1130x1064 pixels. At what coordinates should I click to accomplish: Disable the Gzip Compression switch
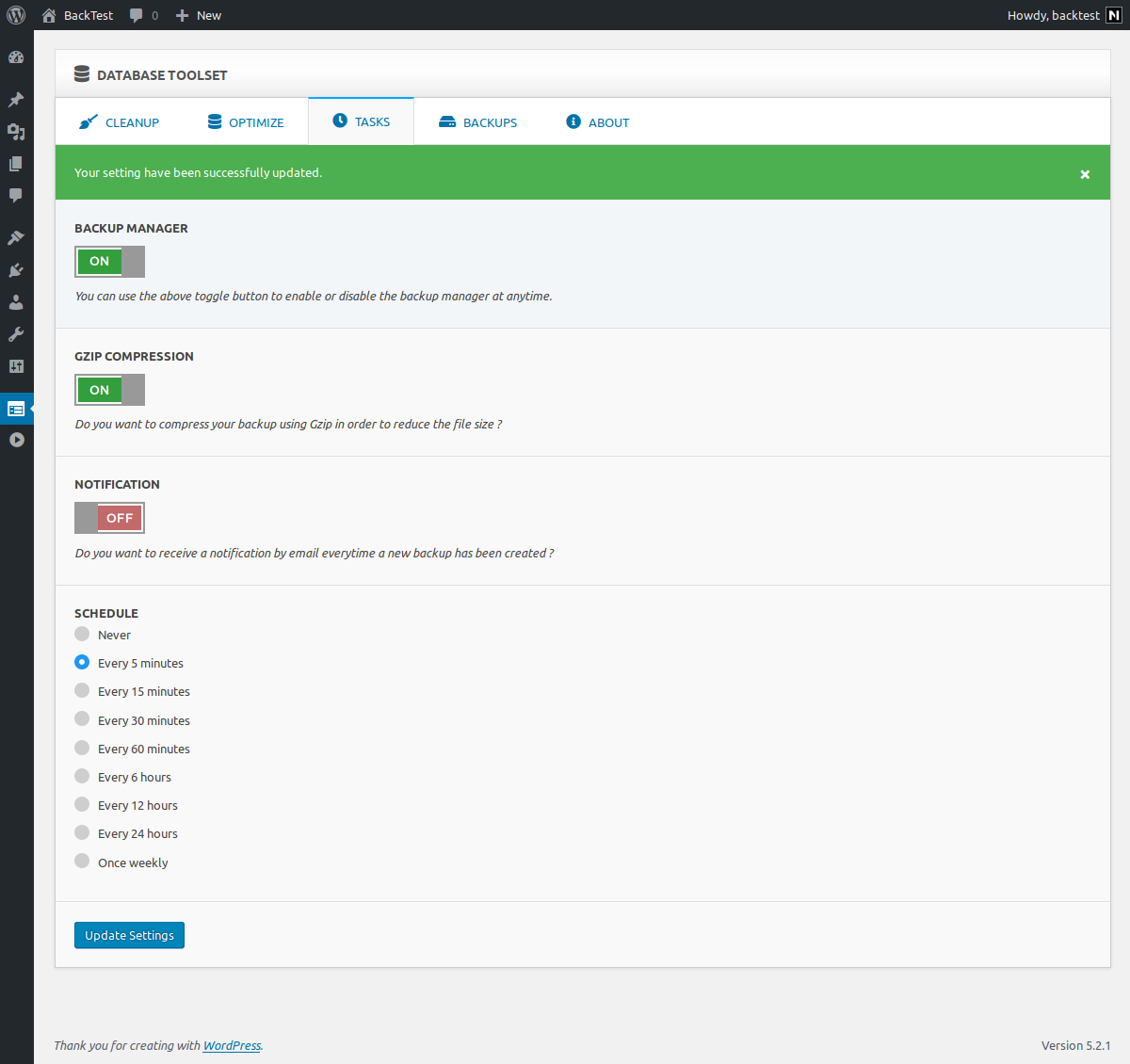coord(109,390)
